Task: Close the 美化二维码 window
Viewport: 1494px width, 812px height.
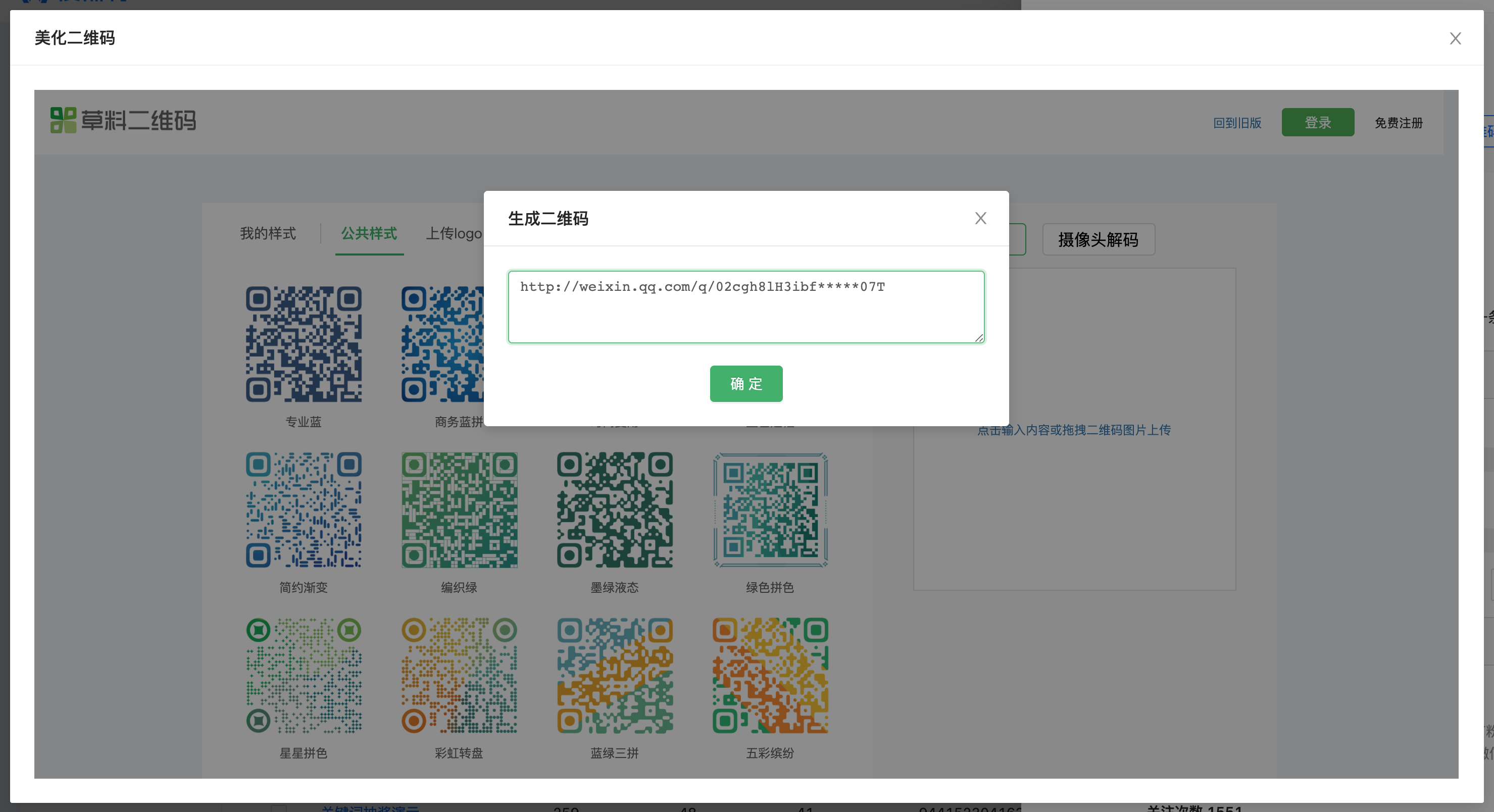Action: pyautogui.click(x=1455, y=38)
